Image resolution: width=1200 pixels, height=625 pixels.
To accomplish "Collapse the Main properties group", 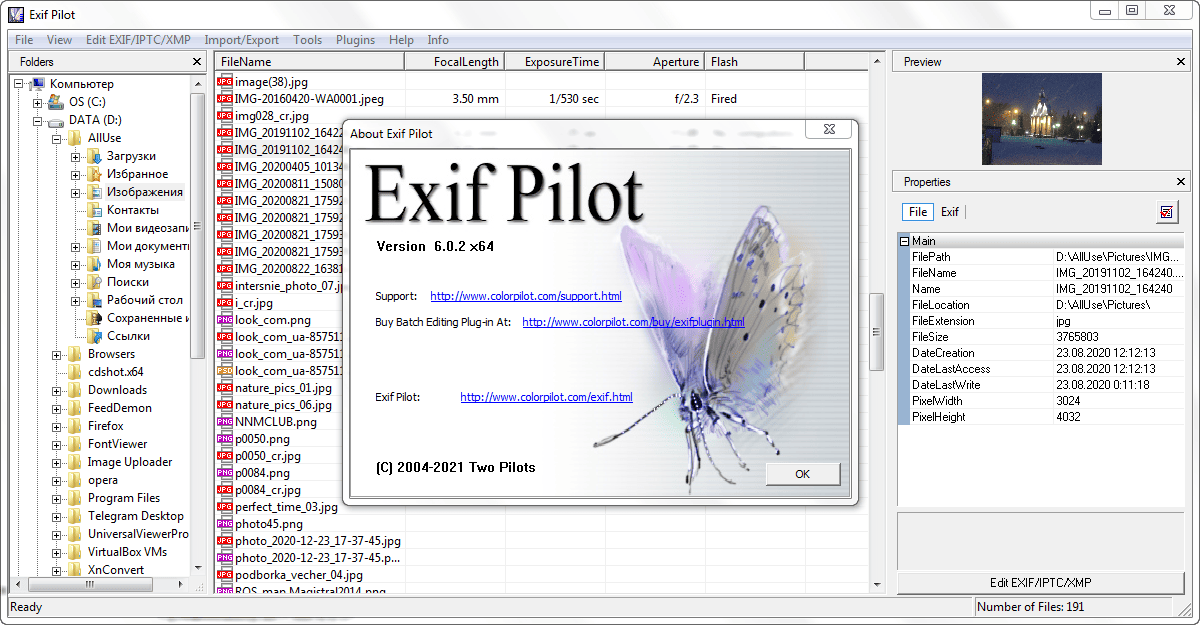I will 904,241.
